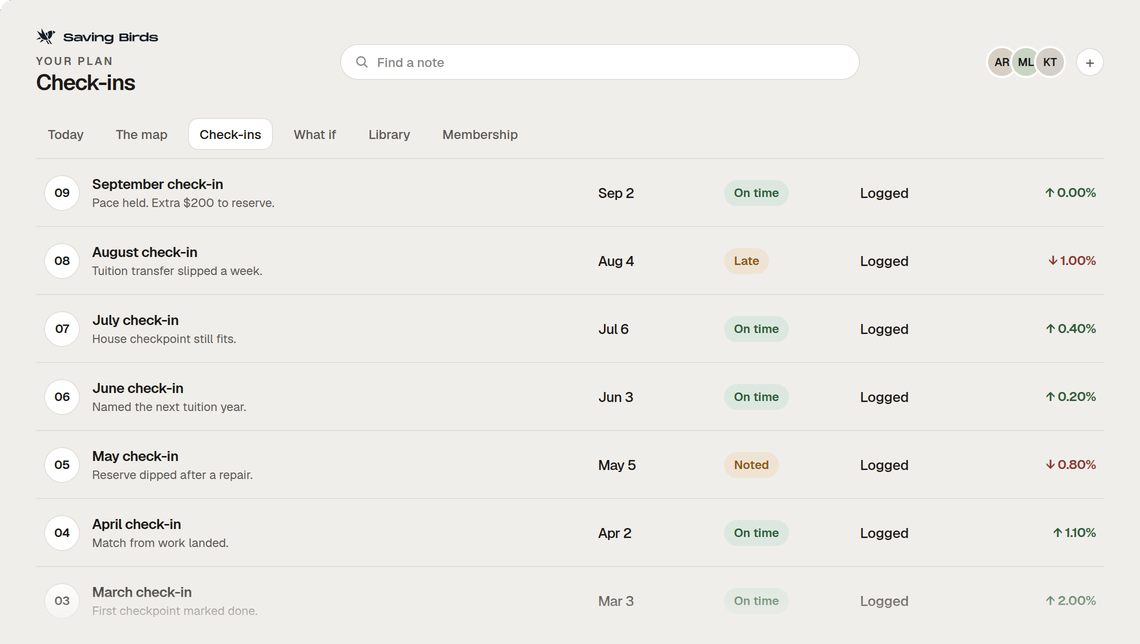Click 'Match from work landed.' note
The image size is (1140, 644).
click(160, 543)
